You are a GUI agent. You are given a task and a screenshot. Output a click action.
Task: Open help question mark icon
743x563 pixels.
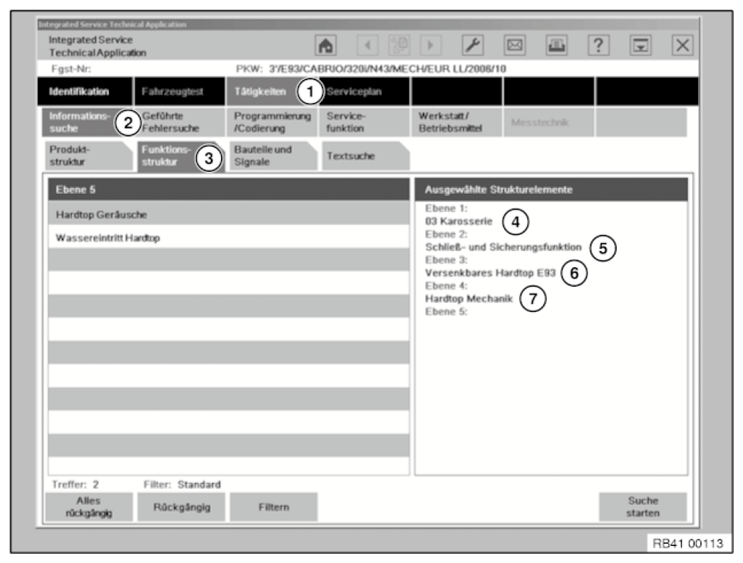click(x=598, y=45)
